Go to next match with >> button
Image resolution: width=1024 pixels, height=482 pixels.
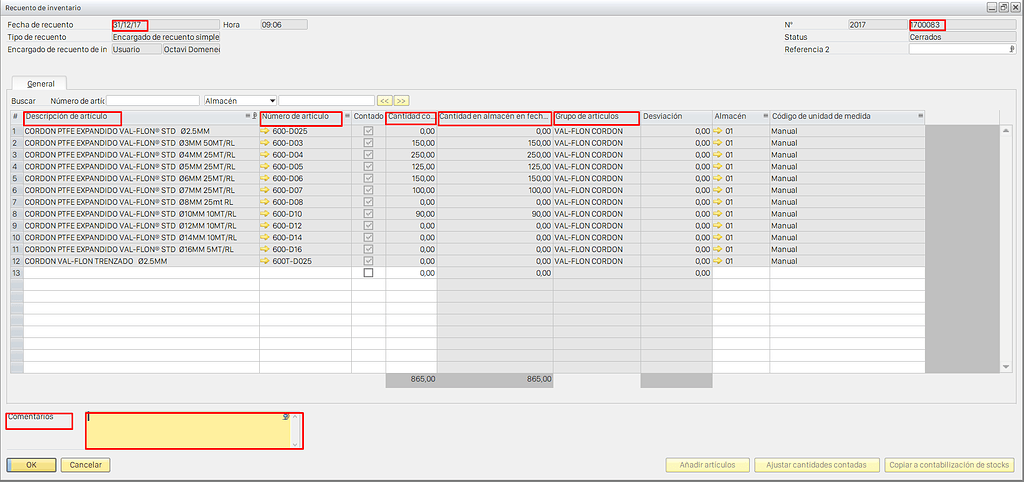pos(402,101)
